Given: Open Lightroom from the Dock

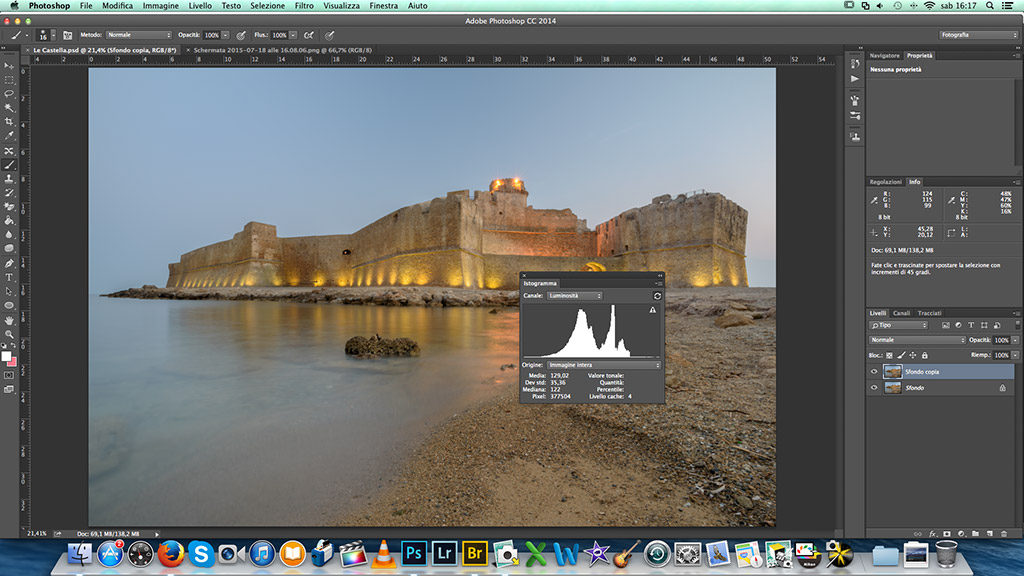Looking at the screenshot, I should pyautogui.click(x=445, y=553).
